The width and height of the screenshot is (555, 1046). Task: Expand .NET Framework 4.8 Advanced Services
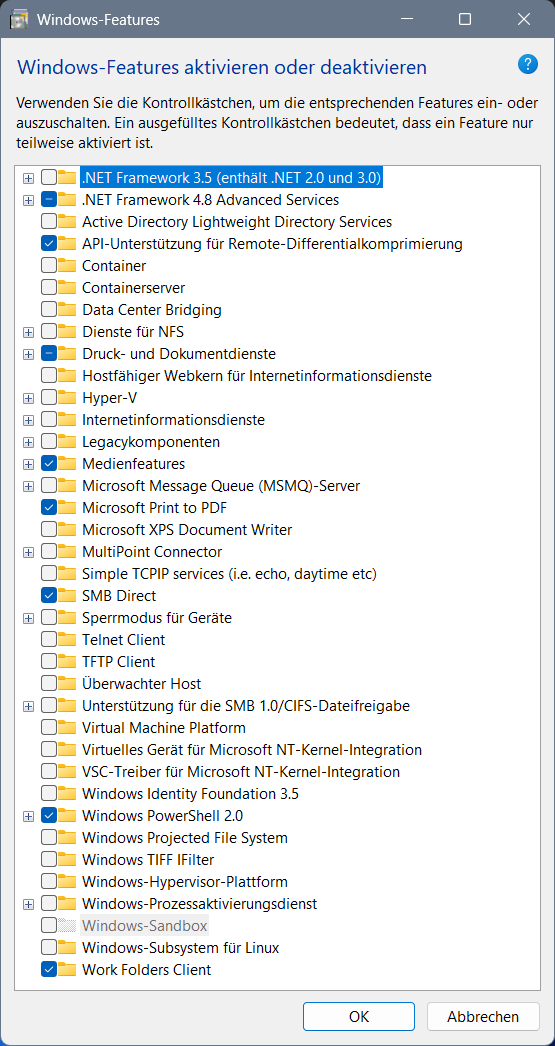click(x=28, y=200)
